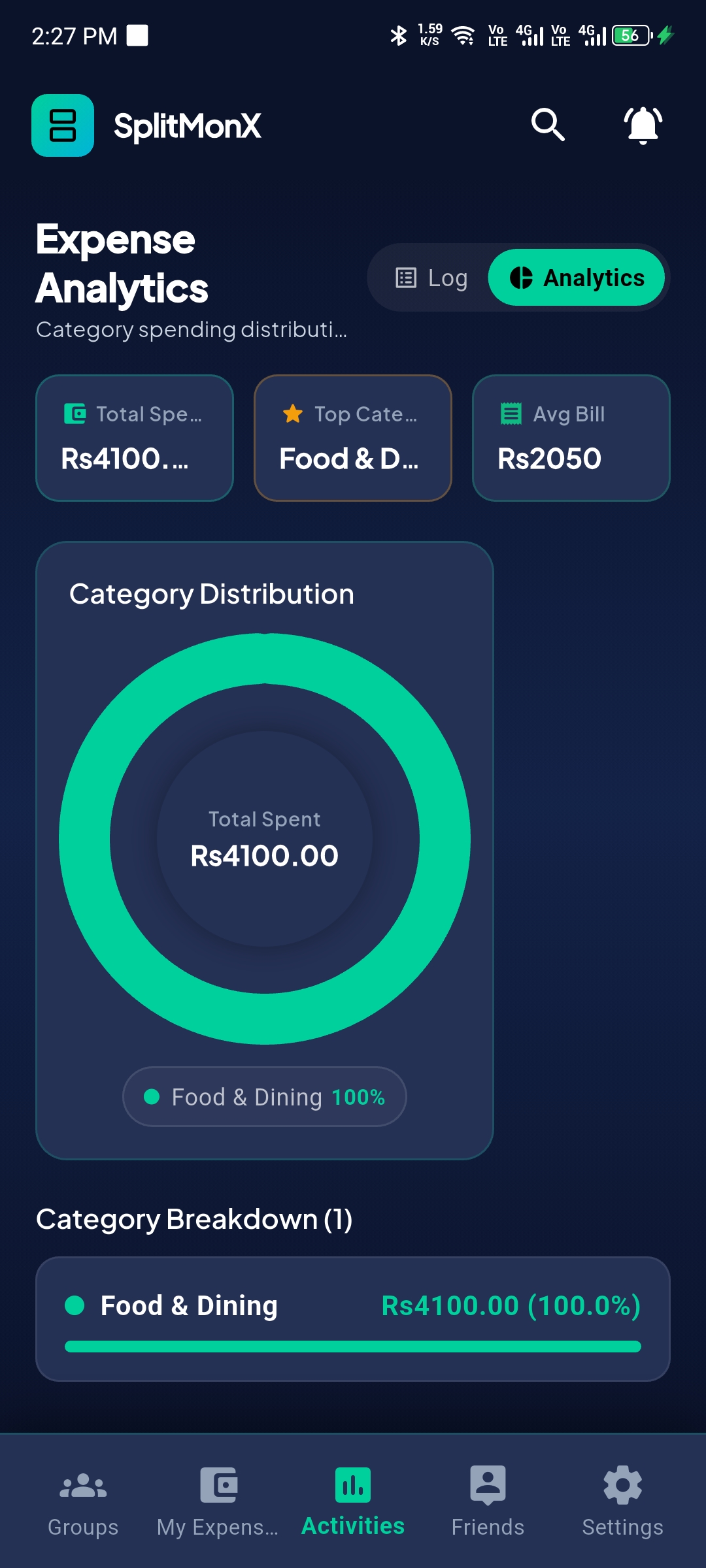Open My Expenses wallet icon
The image size is (706, 1568).
pyautogui.click(x=218, y=1486)
